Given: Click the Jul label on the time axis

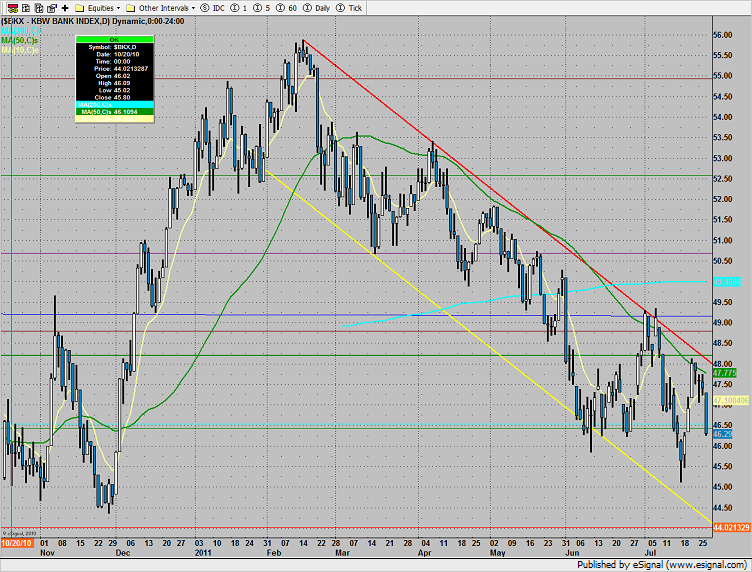Looking at the screenshot, I should [650, 553].
